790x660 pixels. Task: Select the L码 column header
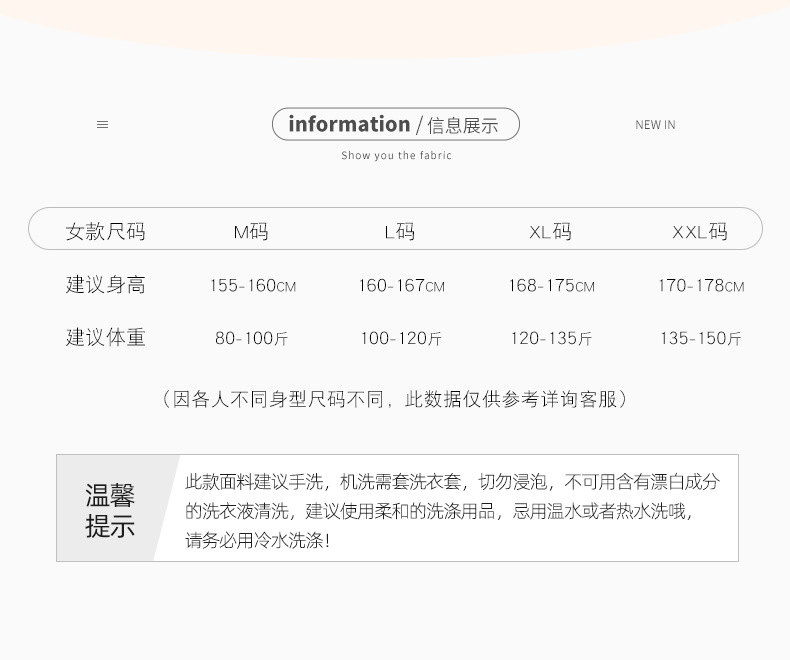tap(400, 231)
